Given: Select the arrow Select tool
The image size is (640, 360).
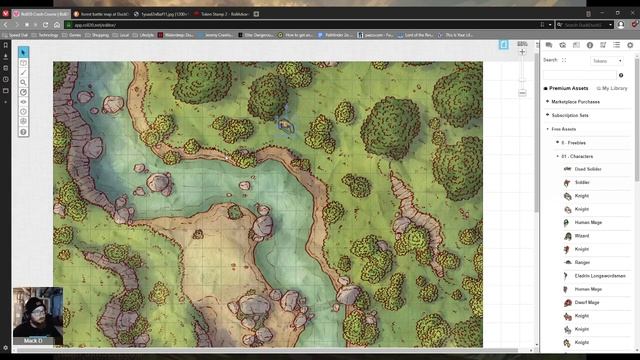Looking at the screenshot, I should pos(23,52).
